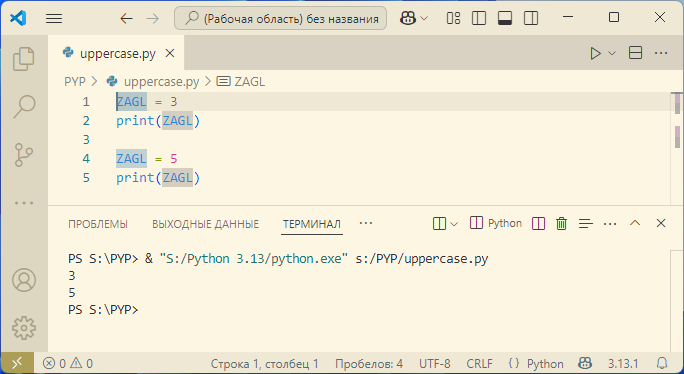Close the uppercase.py tab
Image resolution: width=684 pixels, height=374 pixels.
[x=170, y=53]
